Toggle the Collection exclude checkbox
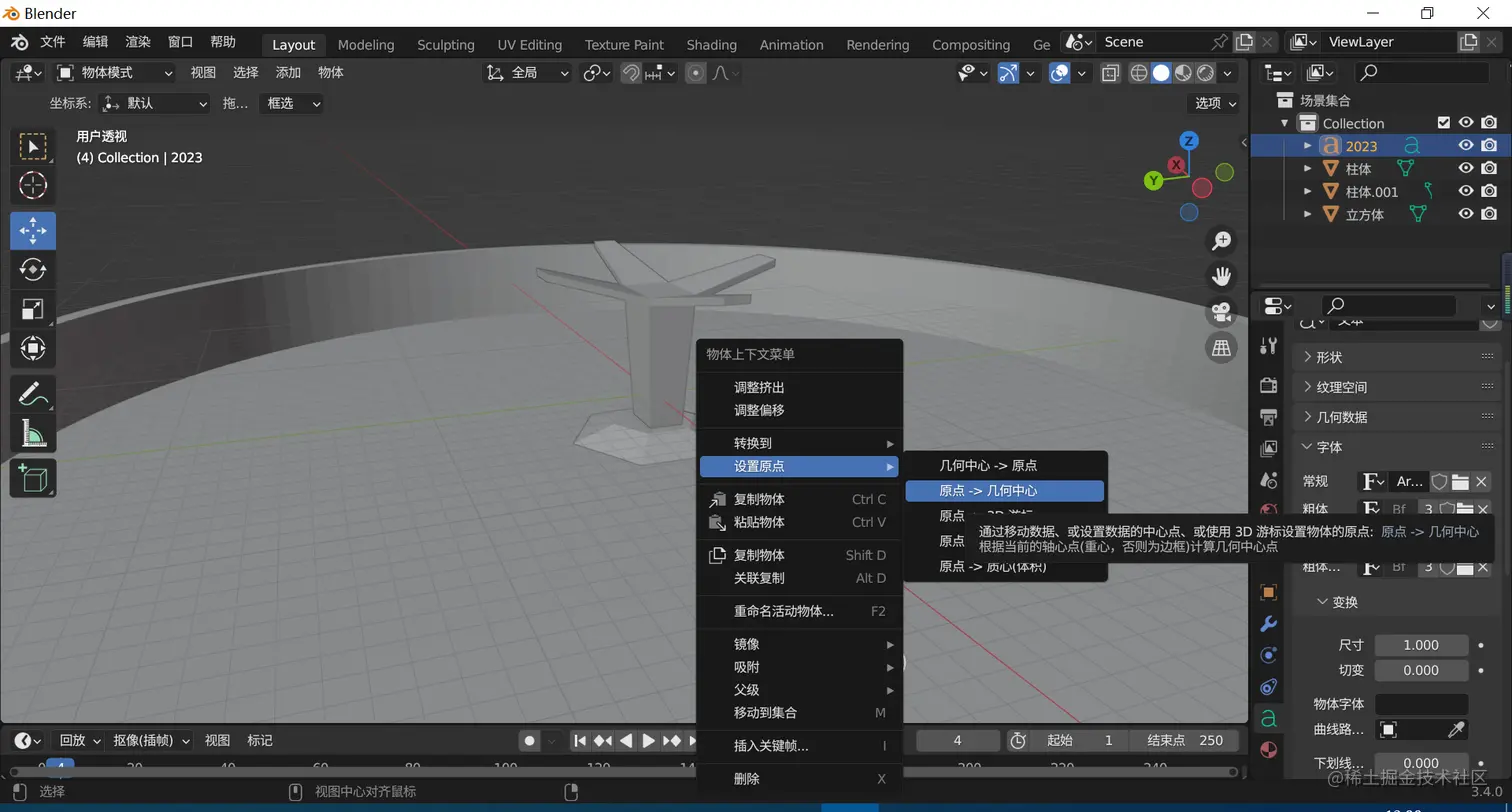Screen dimensions: 1512x812 [x=1443, y=123]
